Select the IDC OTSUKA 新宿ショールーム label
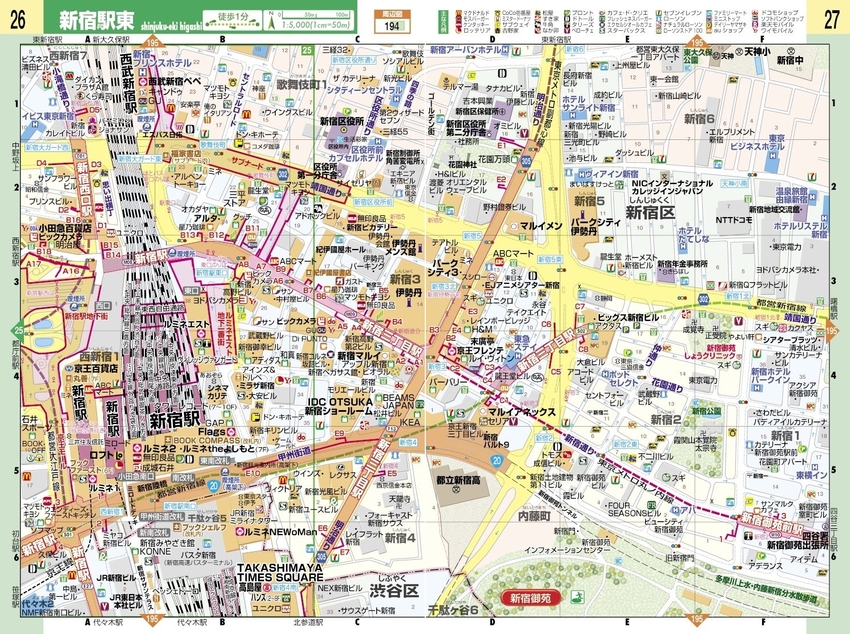The width and height of the screenshot is (850, 634). 339,406
